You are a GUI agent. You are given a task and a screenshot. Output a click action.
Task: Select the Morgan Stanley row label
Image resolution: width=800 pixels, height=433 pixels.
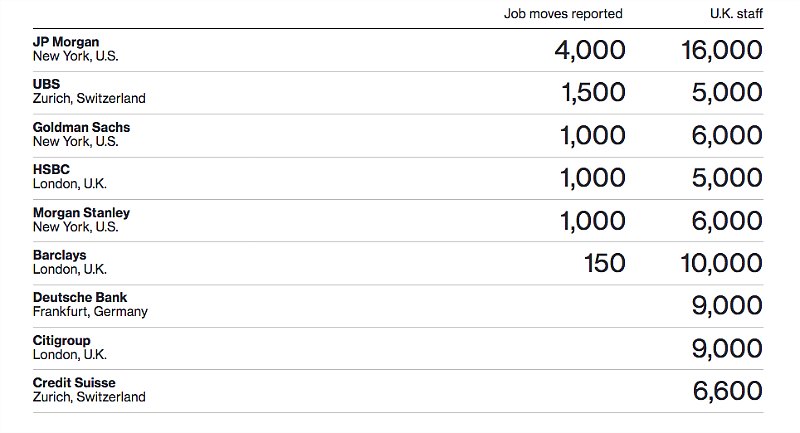81,213
